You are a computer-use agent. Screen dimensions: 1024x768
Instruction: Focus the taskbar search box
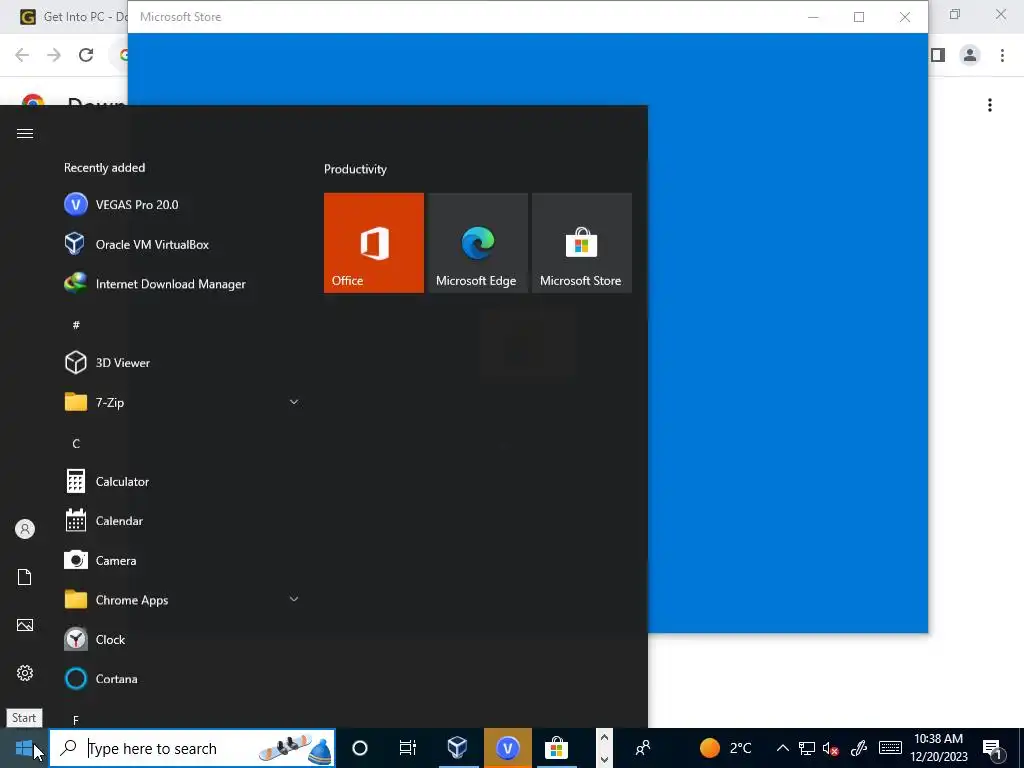pos(193,748)
